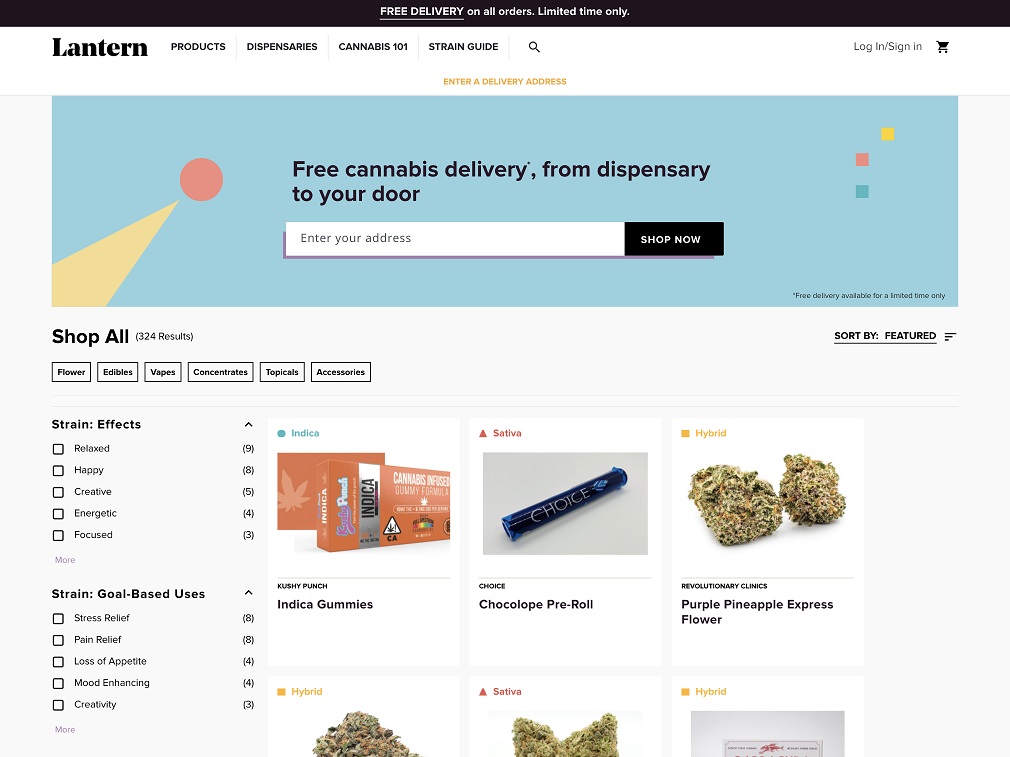Open the Chocolope Pre-Roll product image
Image resolution: width=1010 pixels, height=757 pixels.
coord(565,503)
